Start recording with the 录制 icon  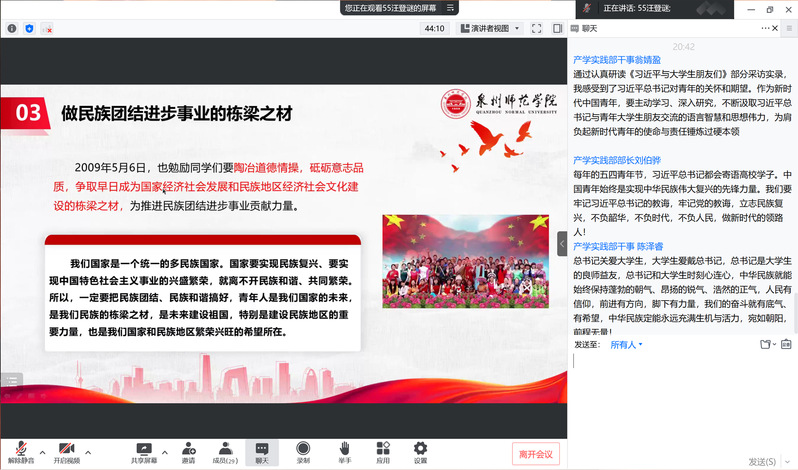(303, 451)
